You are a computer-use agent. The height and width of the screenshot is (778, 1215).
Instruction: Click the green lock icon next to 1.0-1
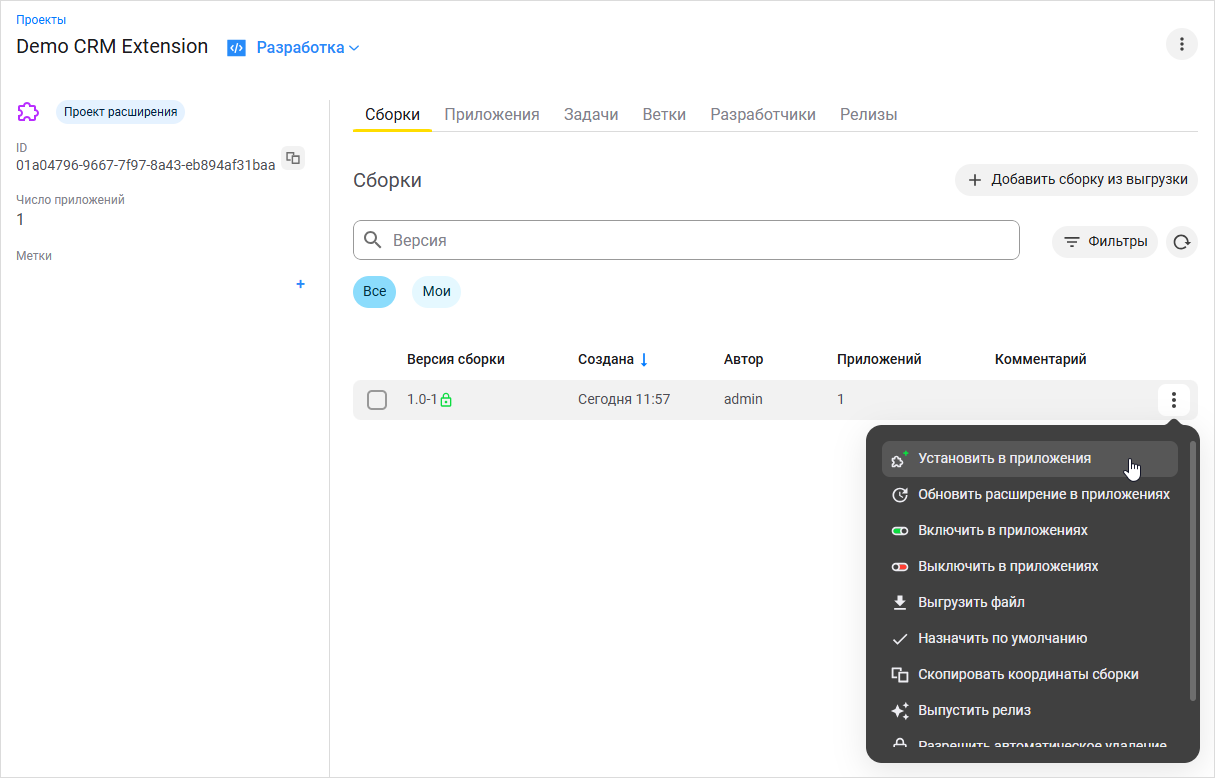click(446, 400)
